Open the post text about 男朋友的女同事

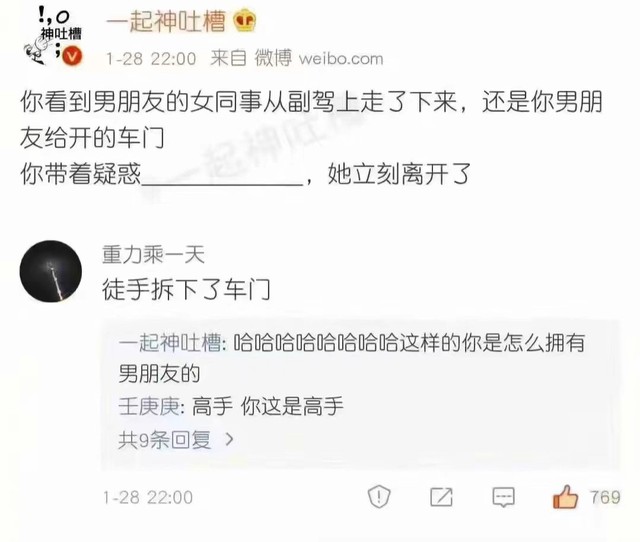click(311, 138)
